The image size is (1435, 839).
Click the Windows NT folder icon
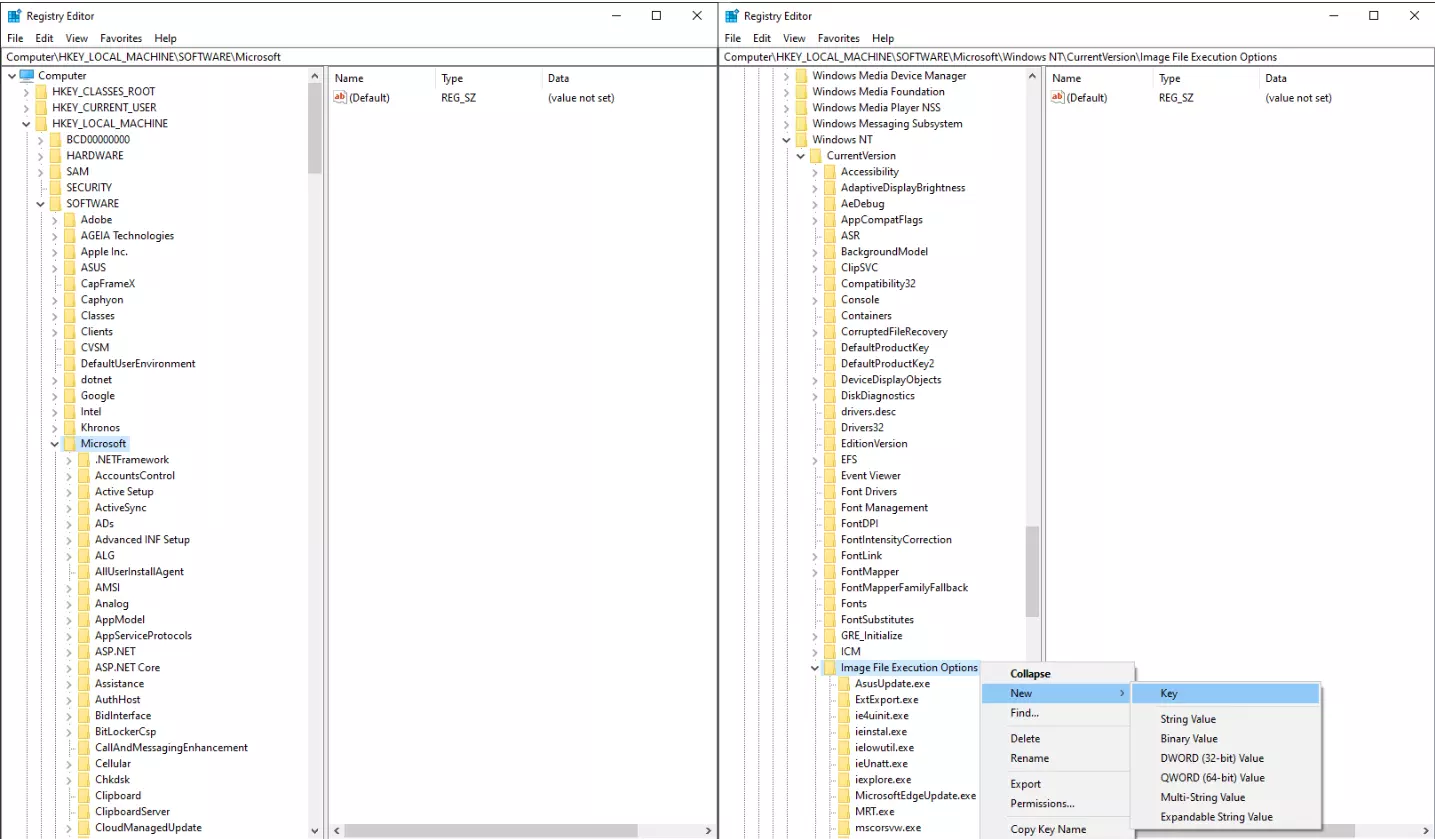point(801,140)
